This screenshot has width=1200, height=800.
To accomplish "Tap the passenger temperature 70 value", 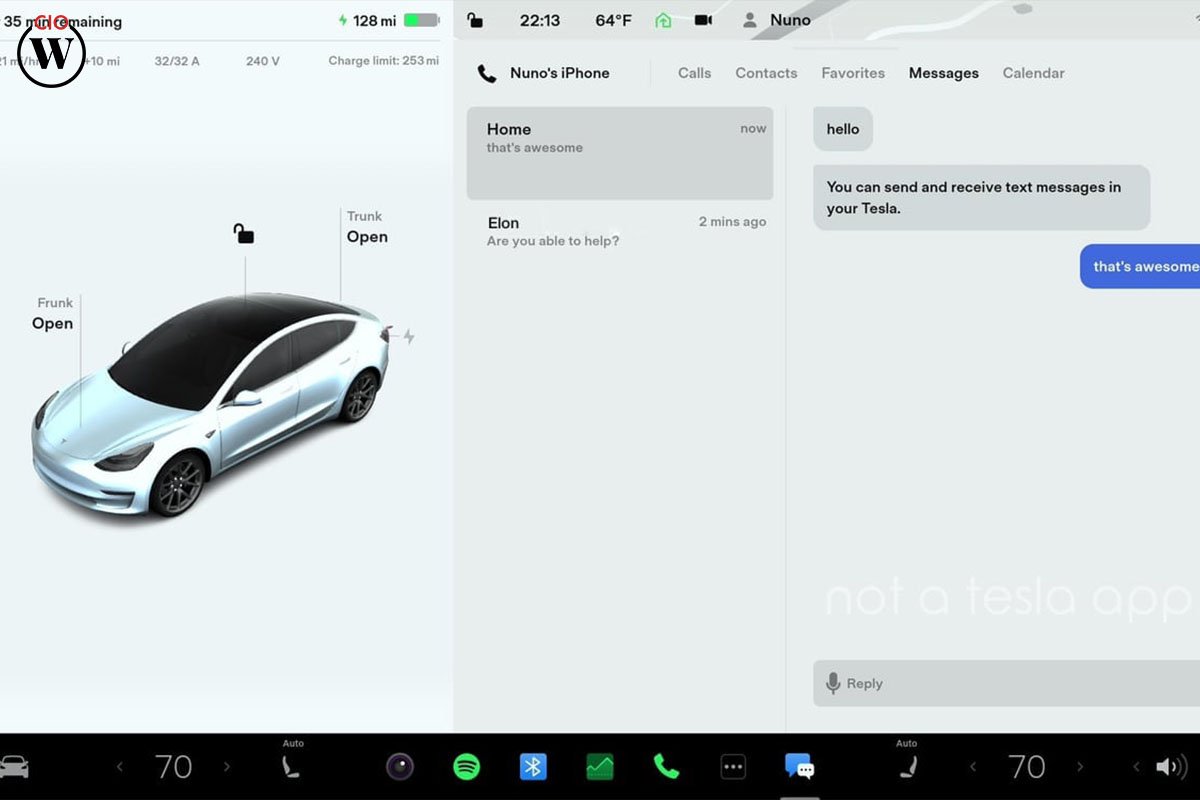I will coord(1026,767).
